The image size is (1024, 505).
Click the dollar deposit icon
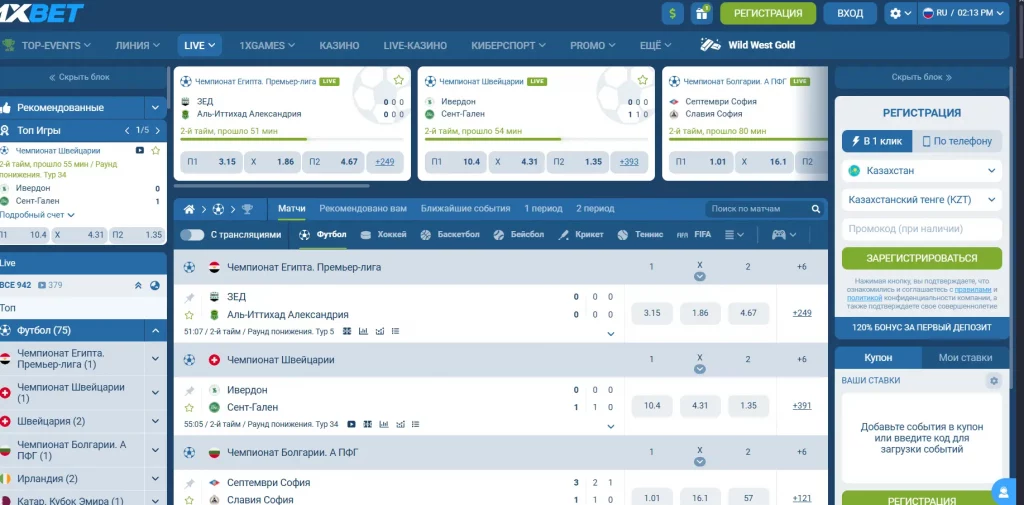[673, 13]
